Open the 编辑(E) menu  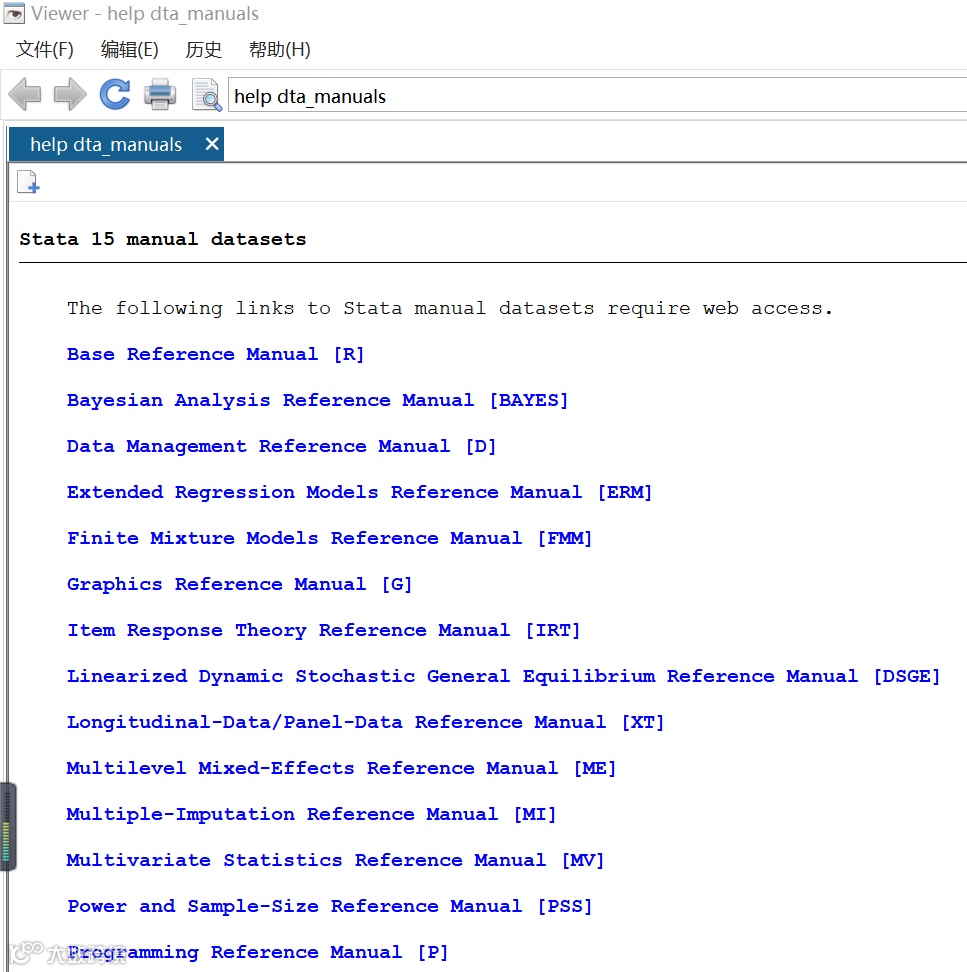(130, 49)
